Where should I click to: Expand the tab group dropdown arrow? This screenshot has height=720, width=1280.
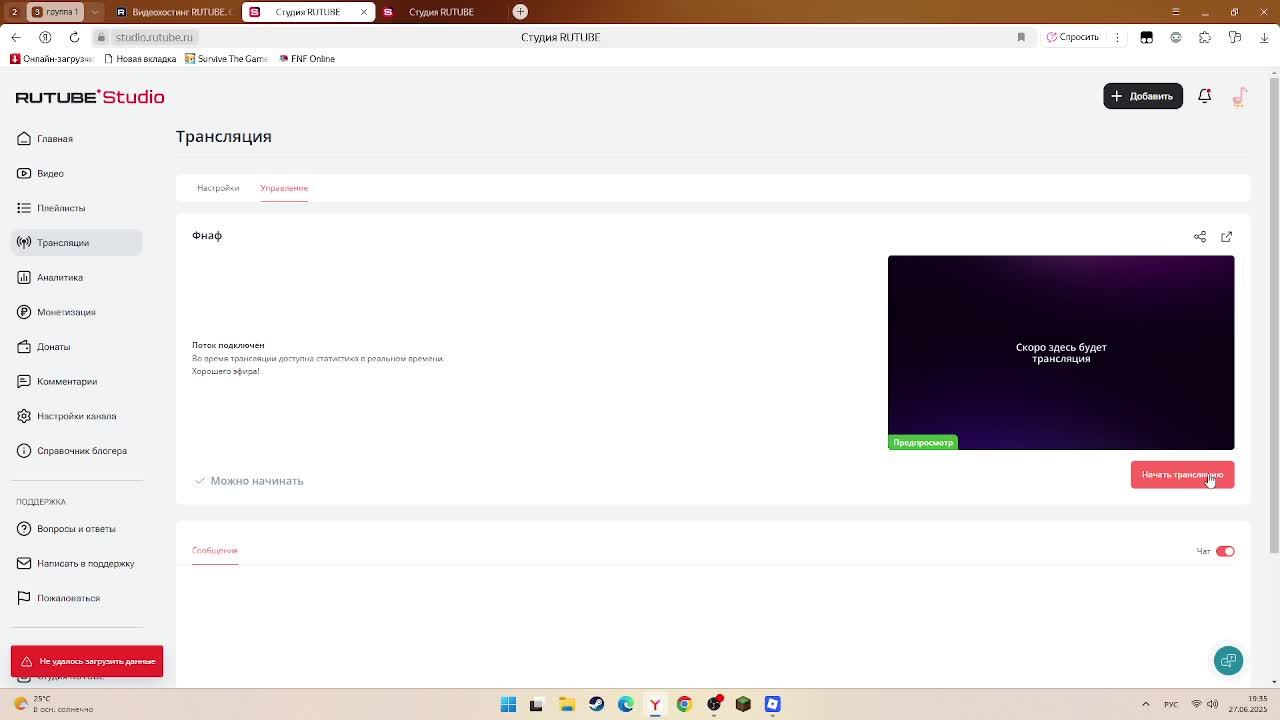click(95, 12)
